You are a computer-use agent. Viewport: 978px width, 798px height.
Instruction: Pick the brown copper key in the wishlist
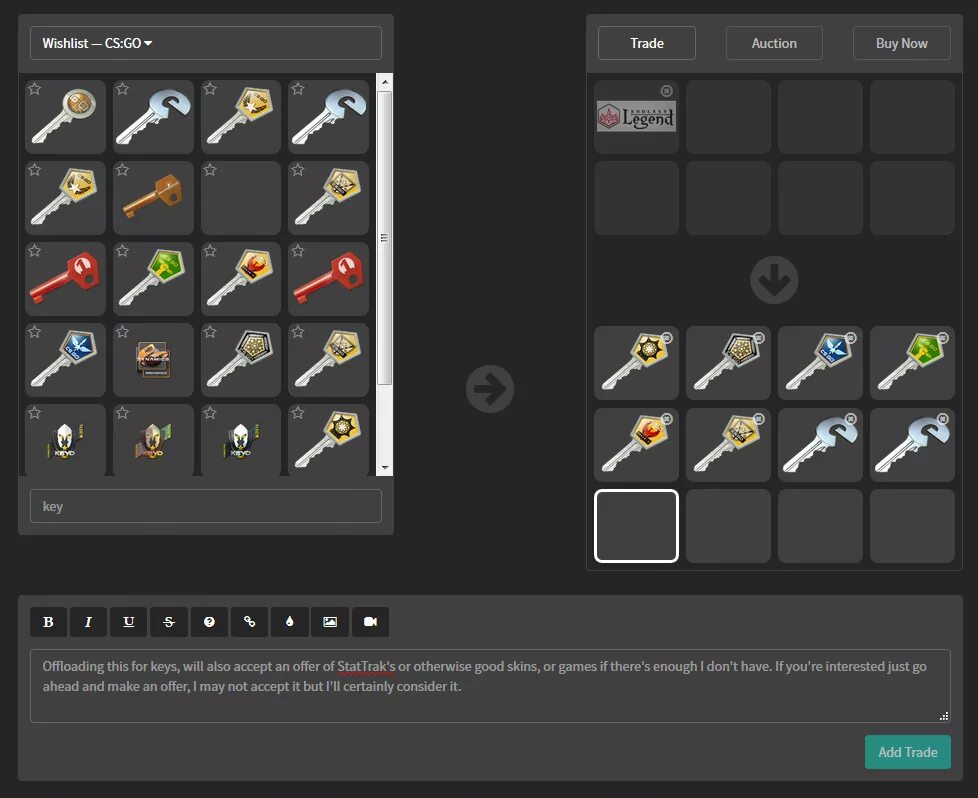coord(153,198)
